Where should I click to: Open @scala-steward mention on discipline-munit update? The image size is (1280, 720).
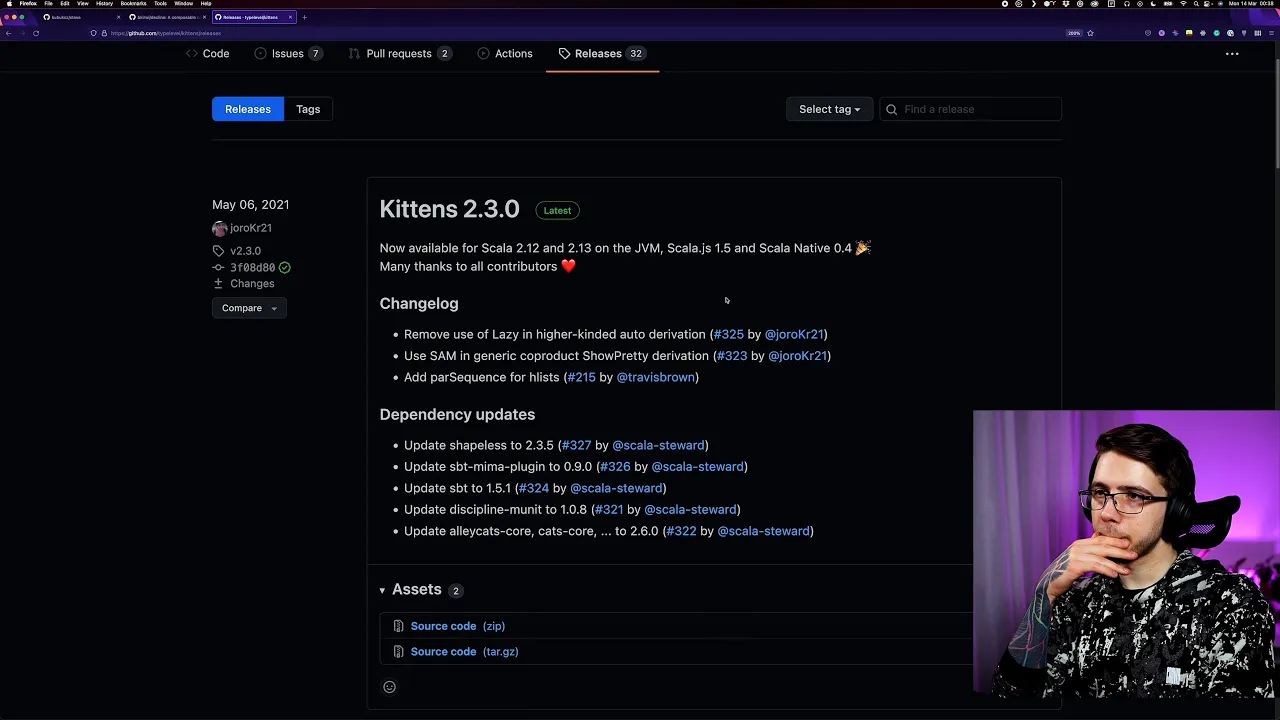(690, 510)
